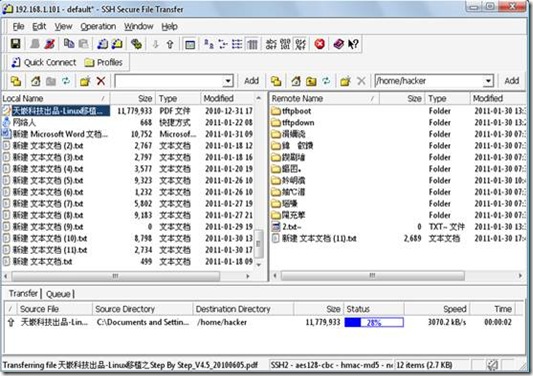Open the Settings icon in the toolbar
The width and height of the screenshot is (533, 376).
137,44
